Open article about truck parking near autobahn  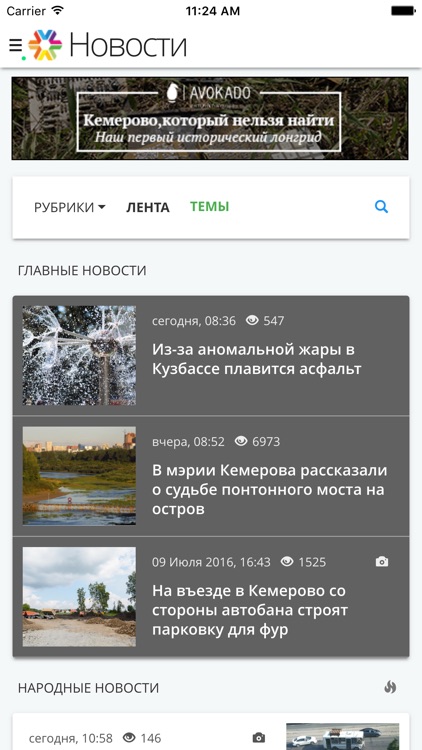point(211,596)
